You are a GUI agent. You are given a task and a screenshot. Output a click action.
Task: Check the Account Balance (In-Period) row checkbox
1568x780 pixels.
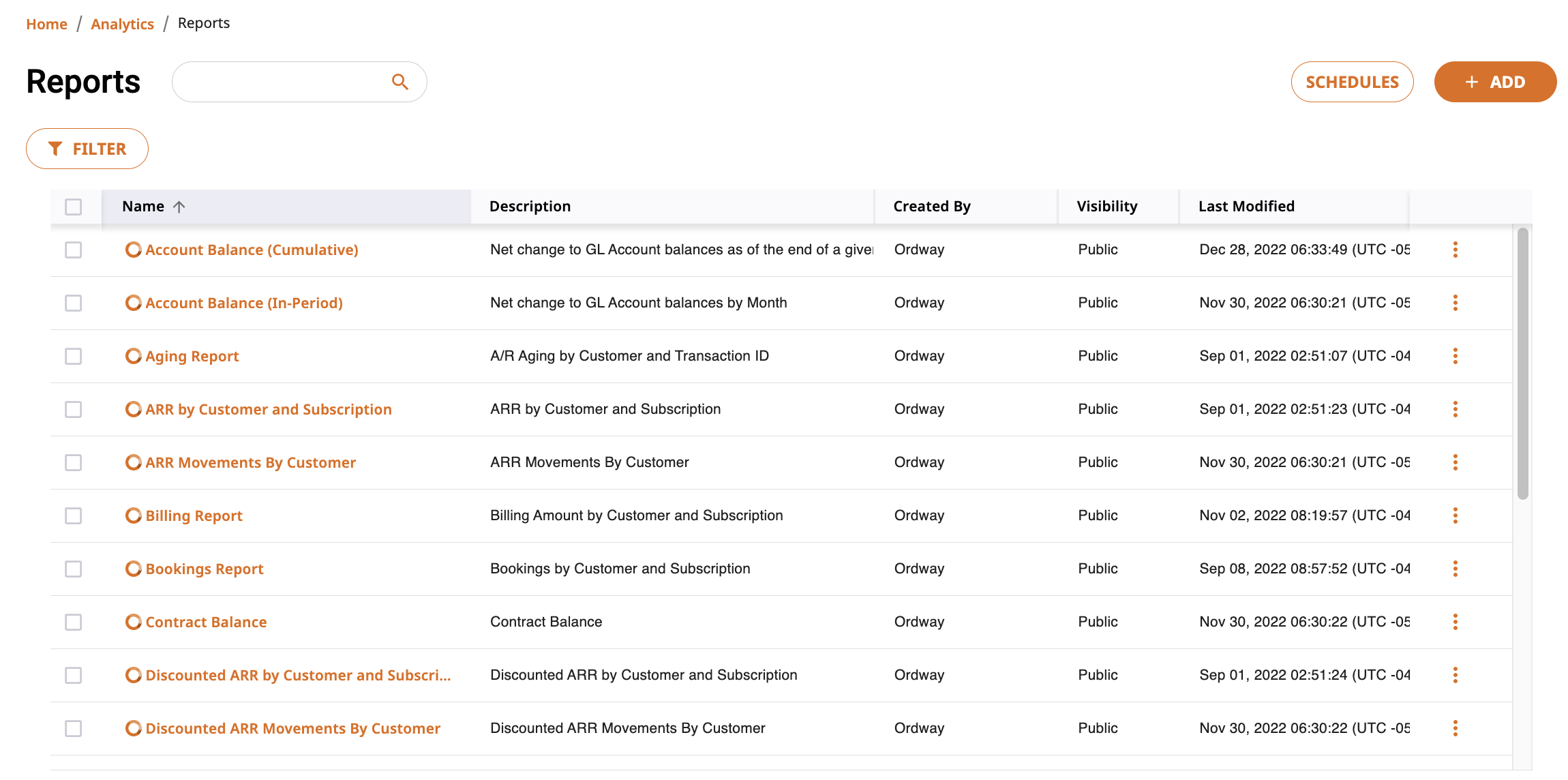74,303
